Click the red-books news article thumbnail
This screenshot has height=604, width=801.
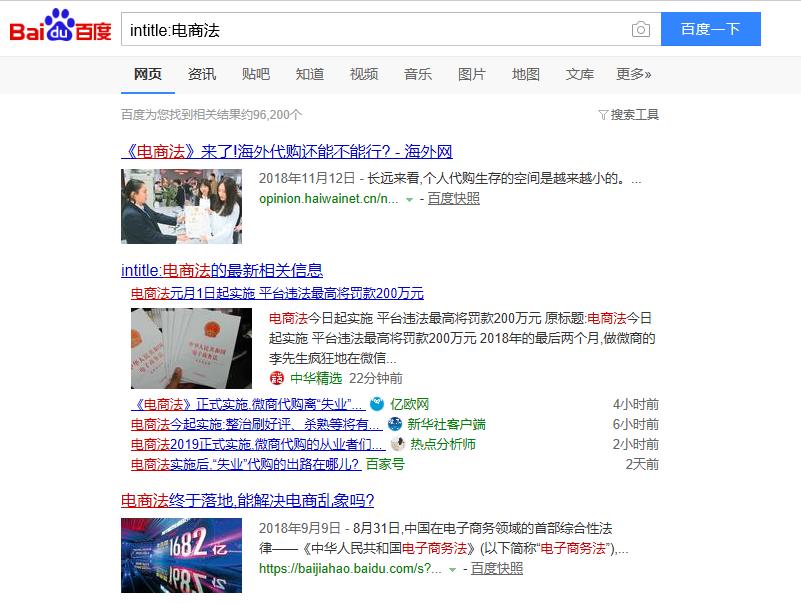[180, 345]
